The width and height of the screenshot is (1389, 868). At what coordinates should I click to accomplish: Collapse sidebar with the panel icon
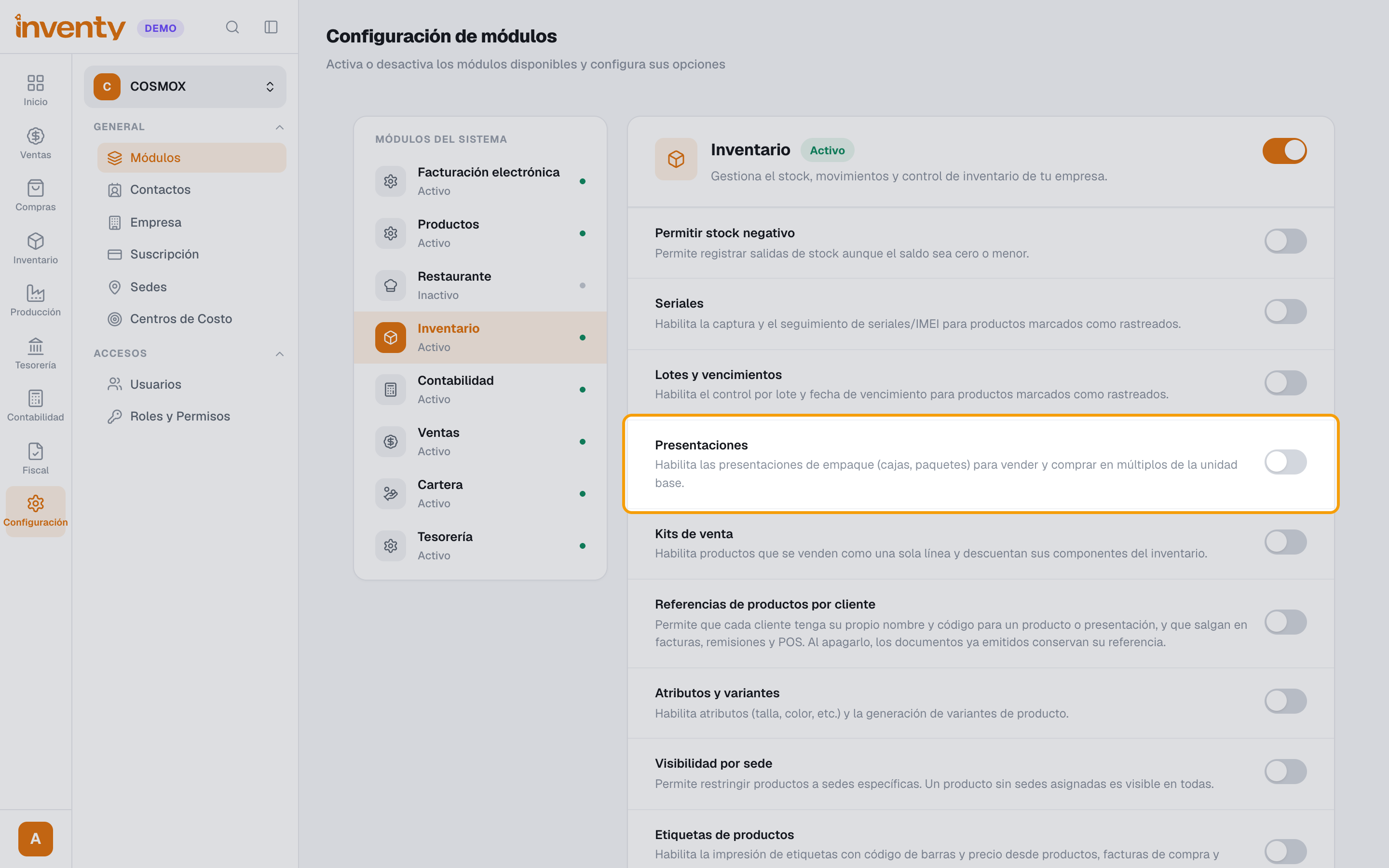(x=271, y=27)
